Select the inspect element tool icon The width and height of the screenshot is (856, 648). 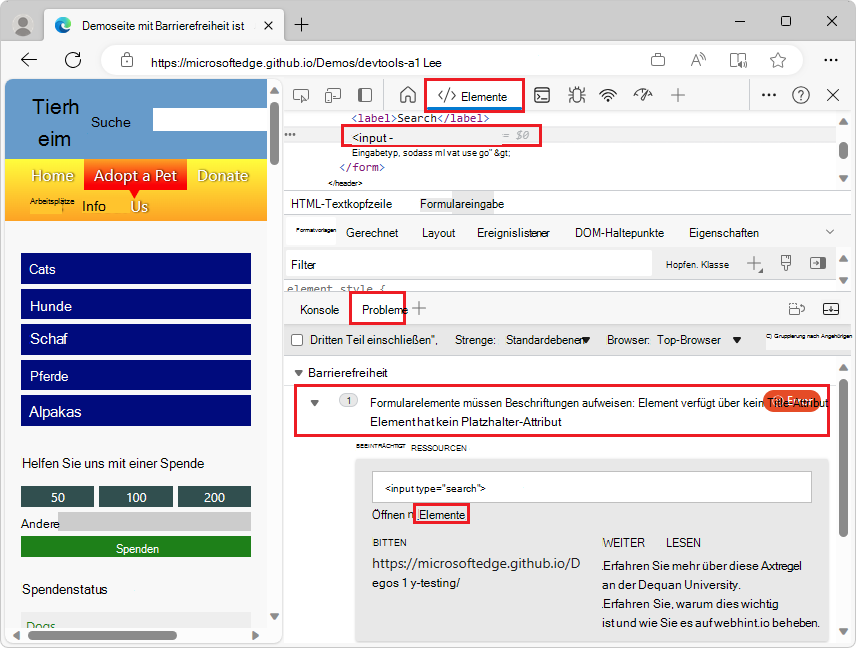click(301, 95)
